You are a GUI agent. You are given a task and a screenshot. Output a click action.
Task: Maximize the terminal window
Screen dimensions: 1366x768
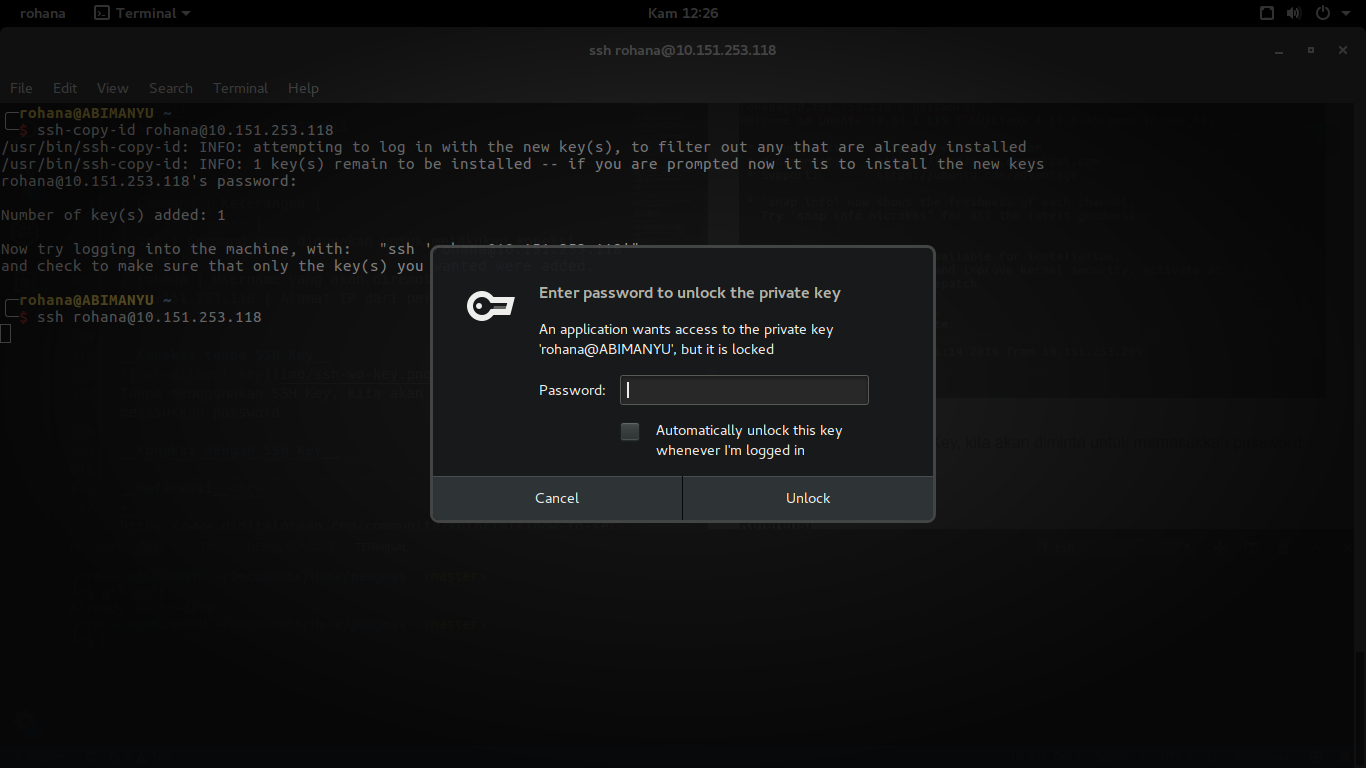coord(1311,50)
